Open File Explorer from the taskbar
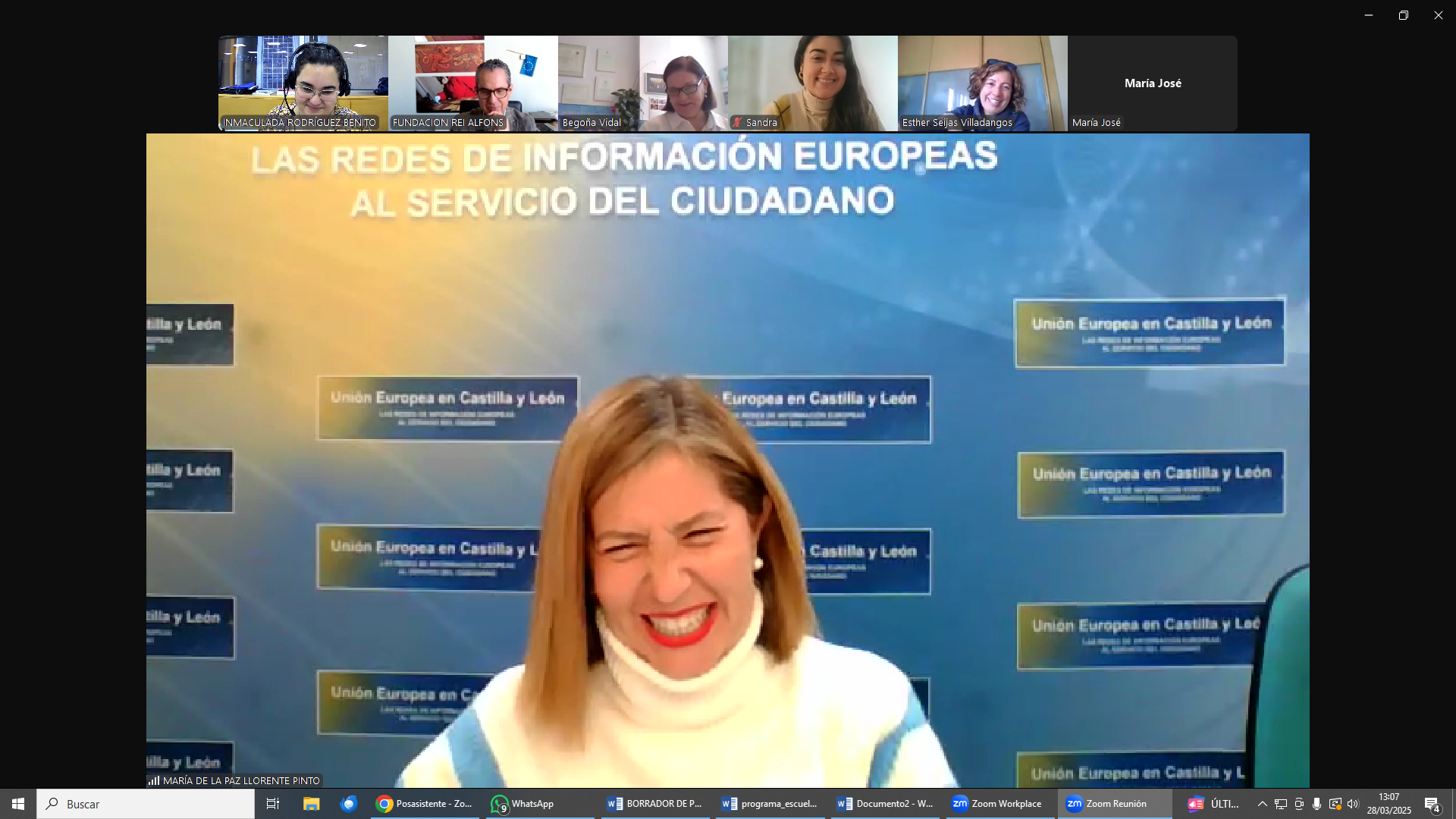 (311, 804)
